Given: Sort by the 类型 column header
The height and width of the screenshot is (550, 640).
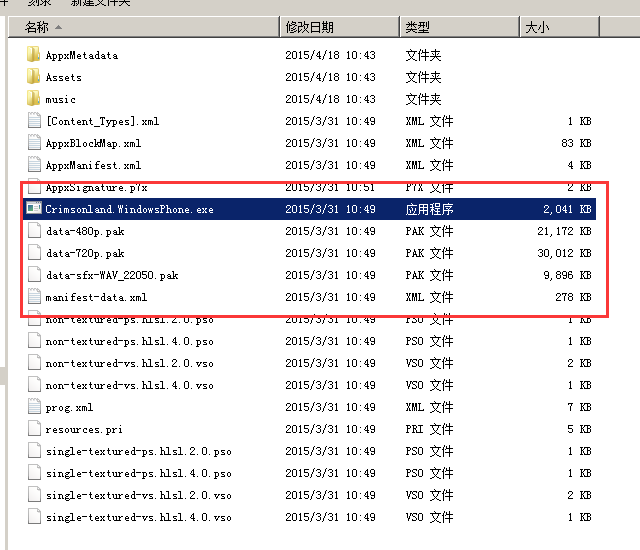Looking at the screenshot, I should coord(460,27).
